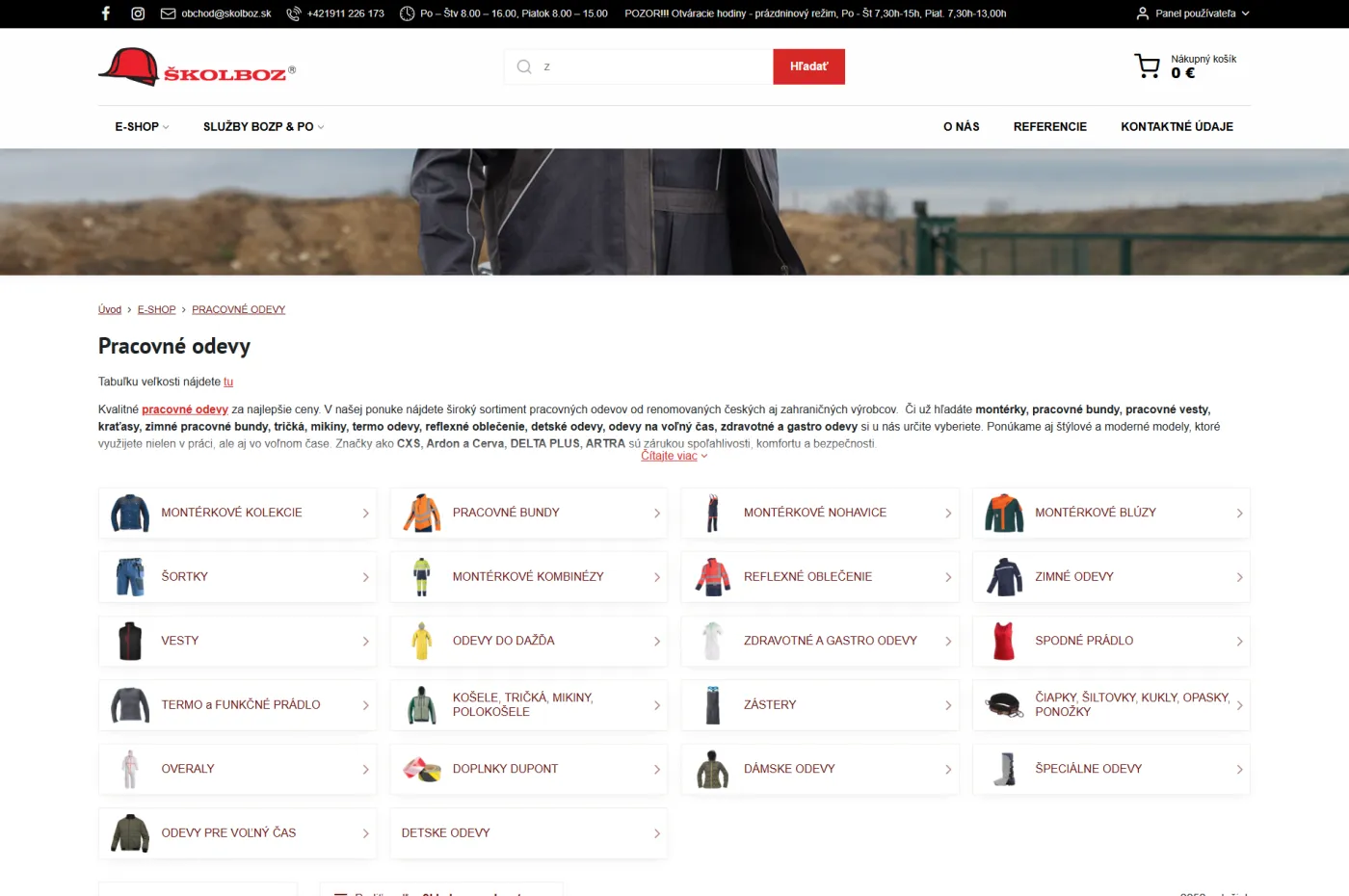Click the hoodie icon for Košele, tričká, mikiny
This screenshot has width=1349, height=896.
421,705
